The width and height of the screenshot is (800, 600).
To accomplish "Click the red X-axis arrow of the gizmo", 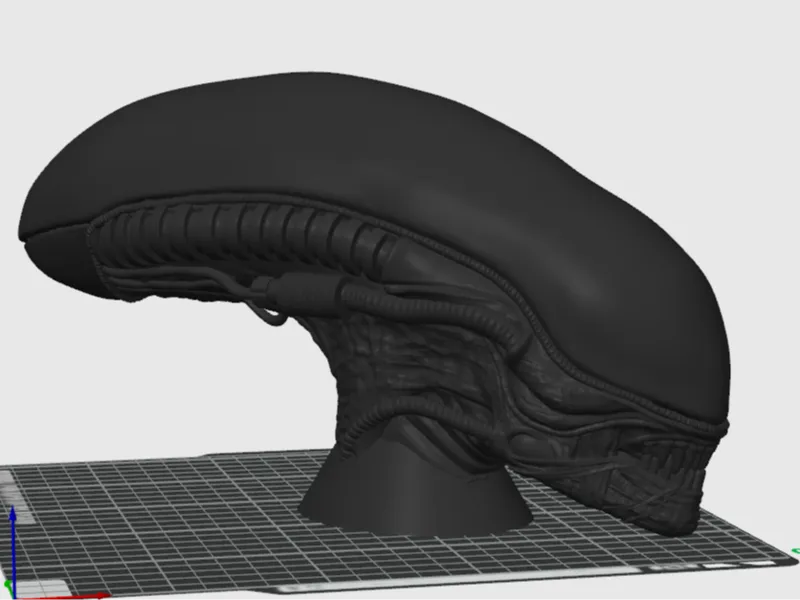I will [x=64, y=596].
